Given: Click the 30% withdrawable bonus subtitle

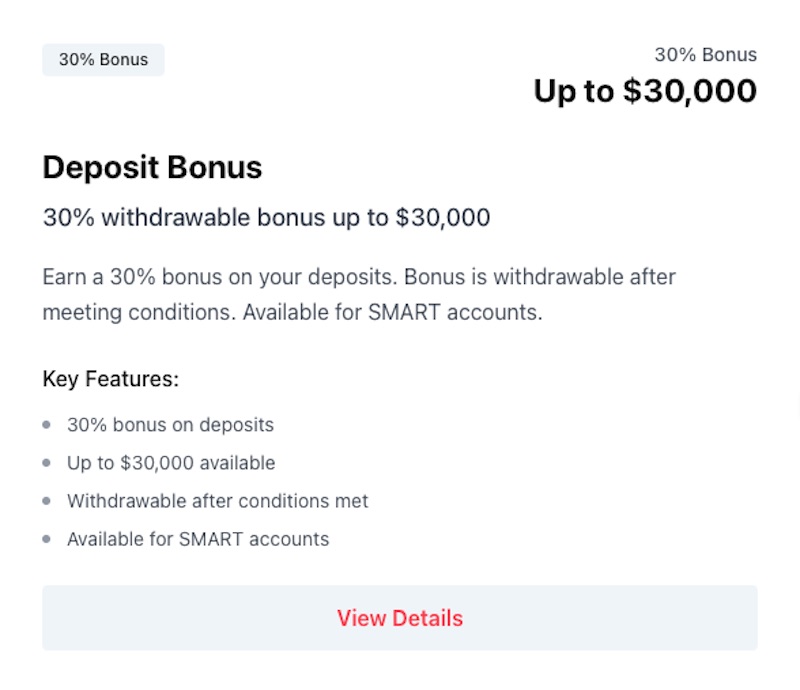Looking at the screenshot, I should (265, 217).
